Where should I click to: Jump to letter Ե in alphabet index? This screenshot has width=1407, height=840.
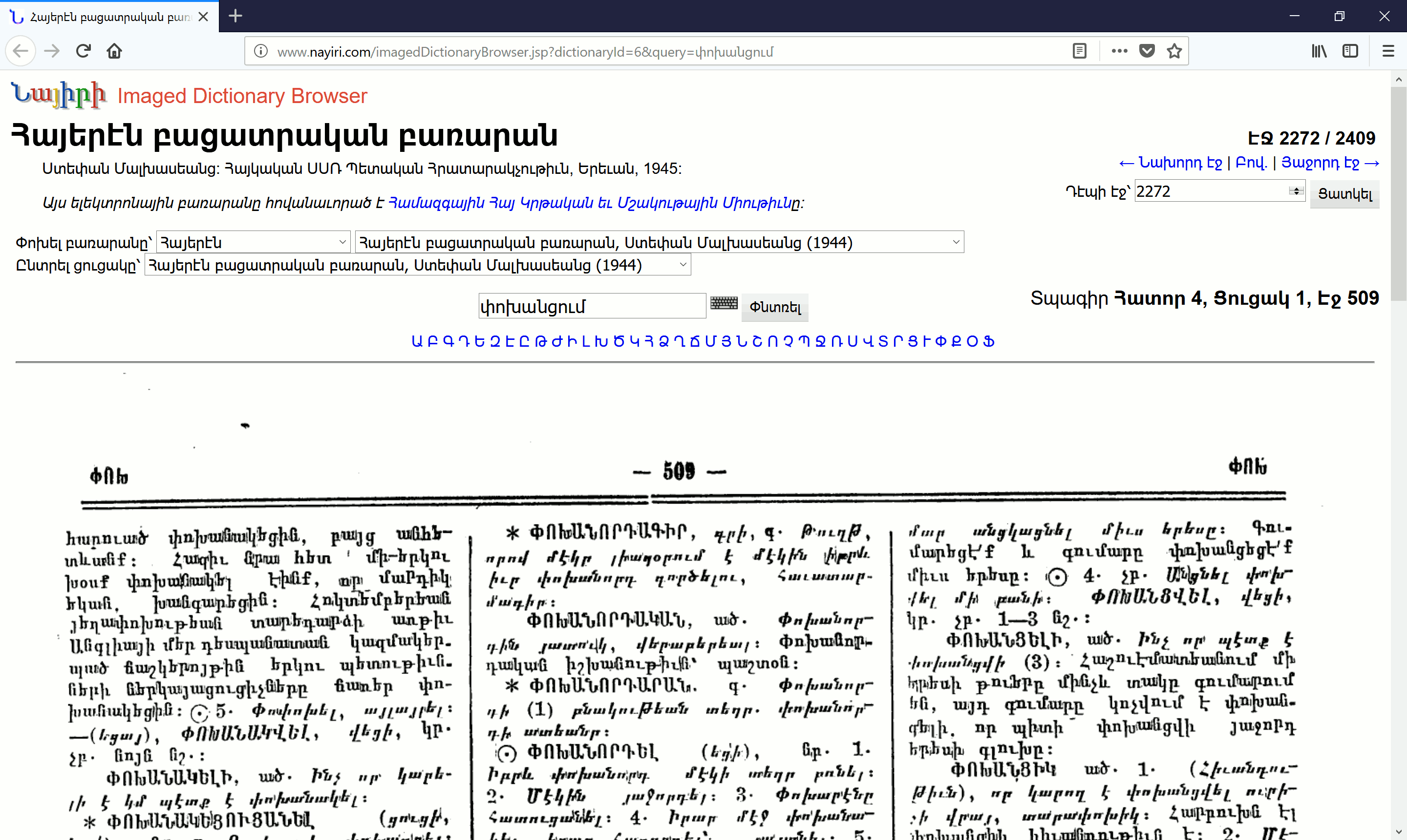pos(480,341)
